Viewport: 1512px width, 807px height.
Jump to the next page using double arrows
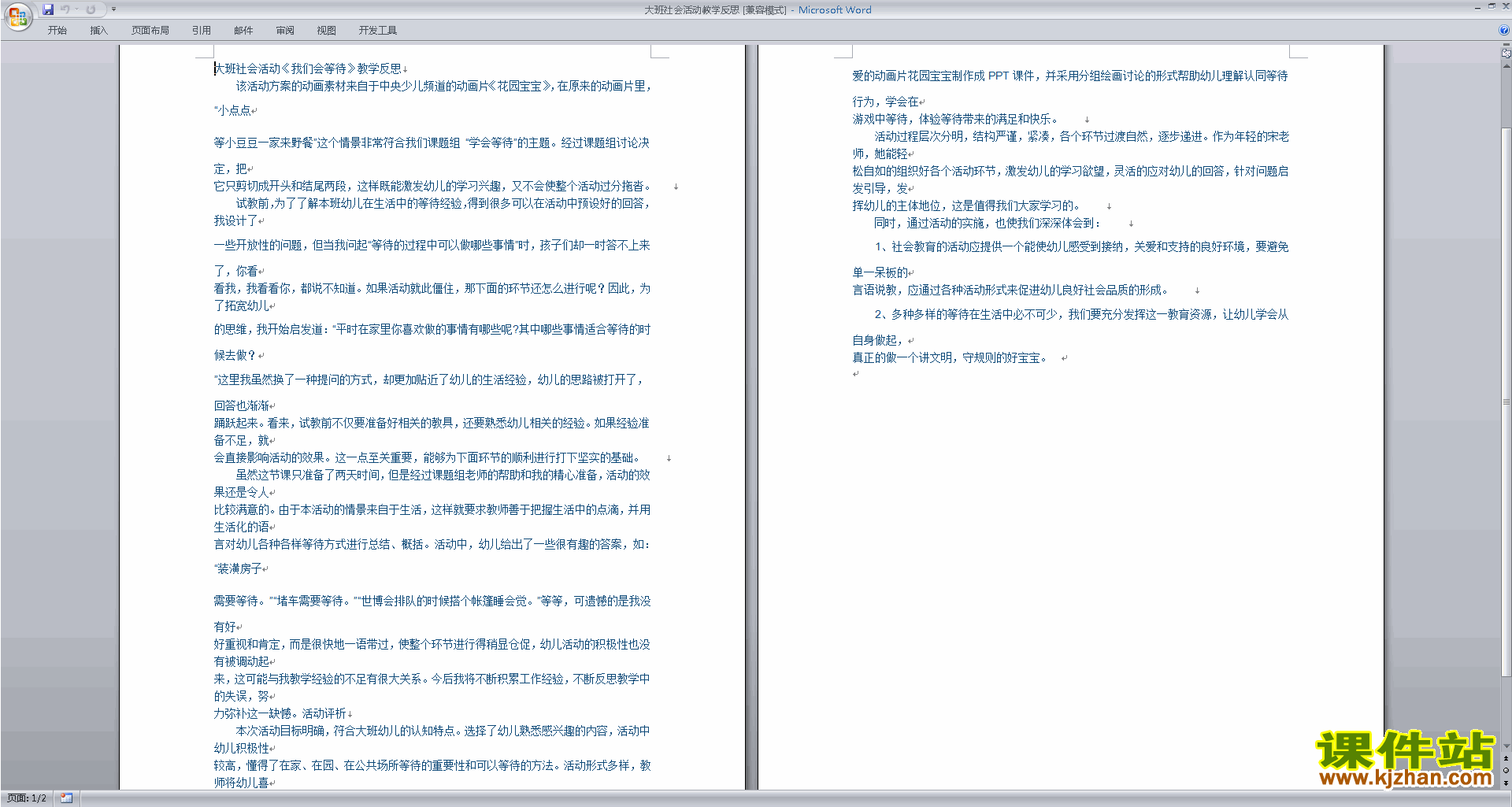click(1506, 783)
